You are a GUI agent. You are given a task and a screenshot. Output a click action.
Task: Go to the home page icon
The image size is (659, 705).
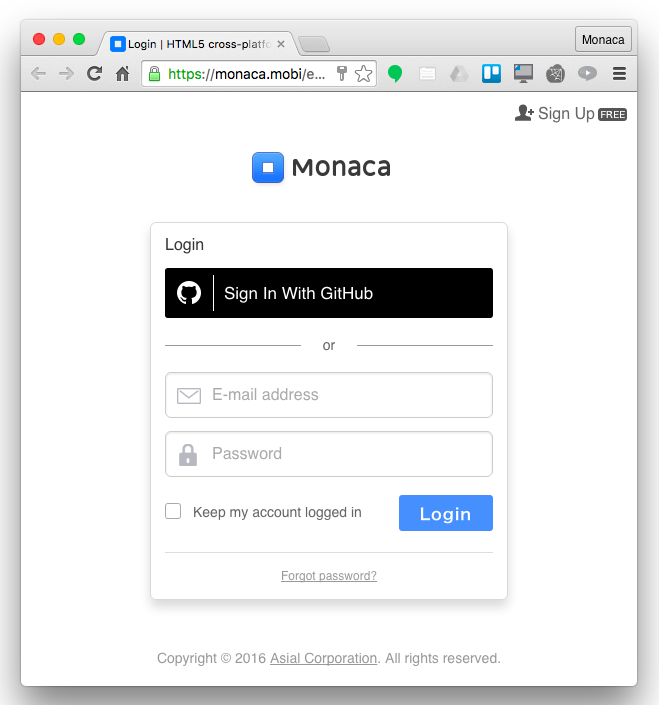pyautogui.click(x=122, y=73)
